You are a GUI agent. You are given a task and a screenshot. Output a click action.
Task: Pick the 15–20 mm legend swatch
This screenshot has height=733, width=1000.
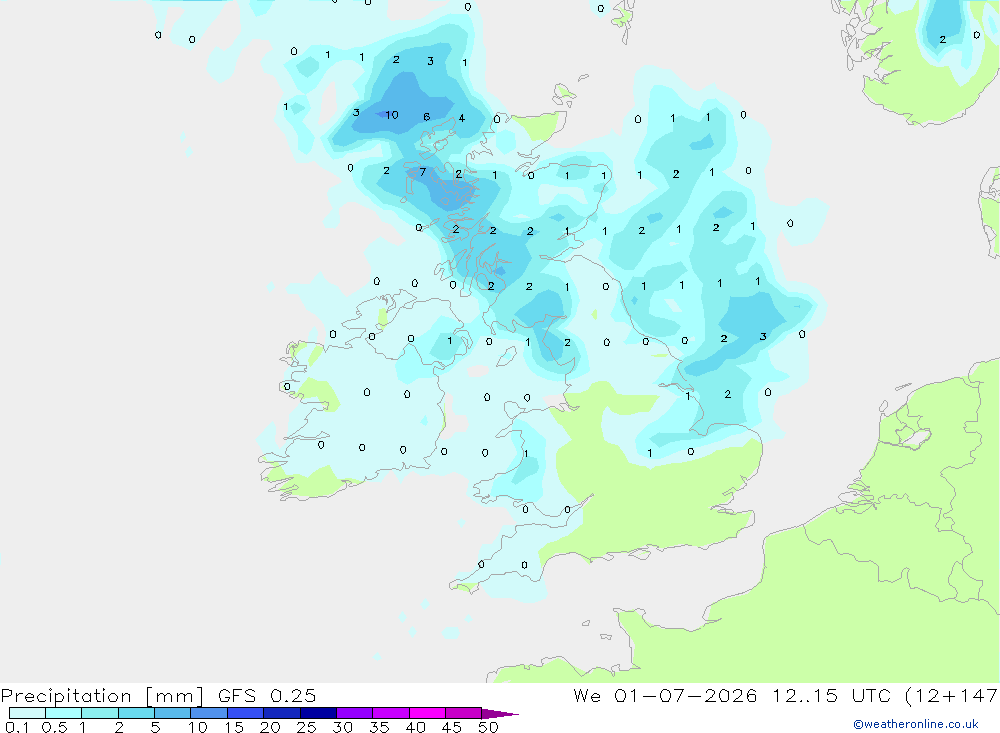246,713
